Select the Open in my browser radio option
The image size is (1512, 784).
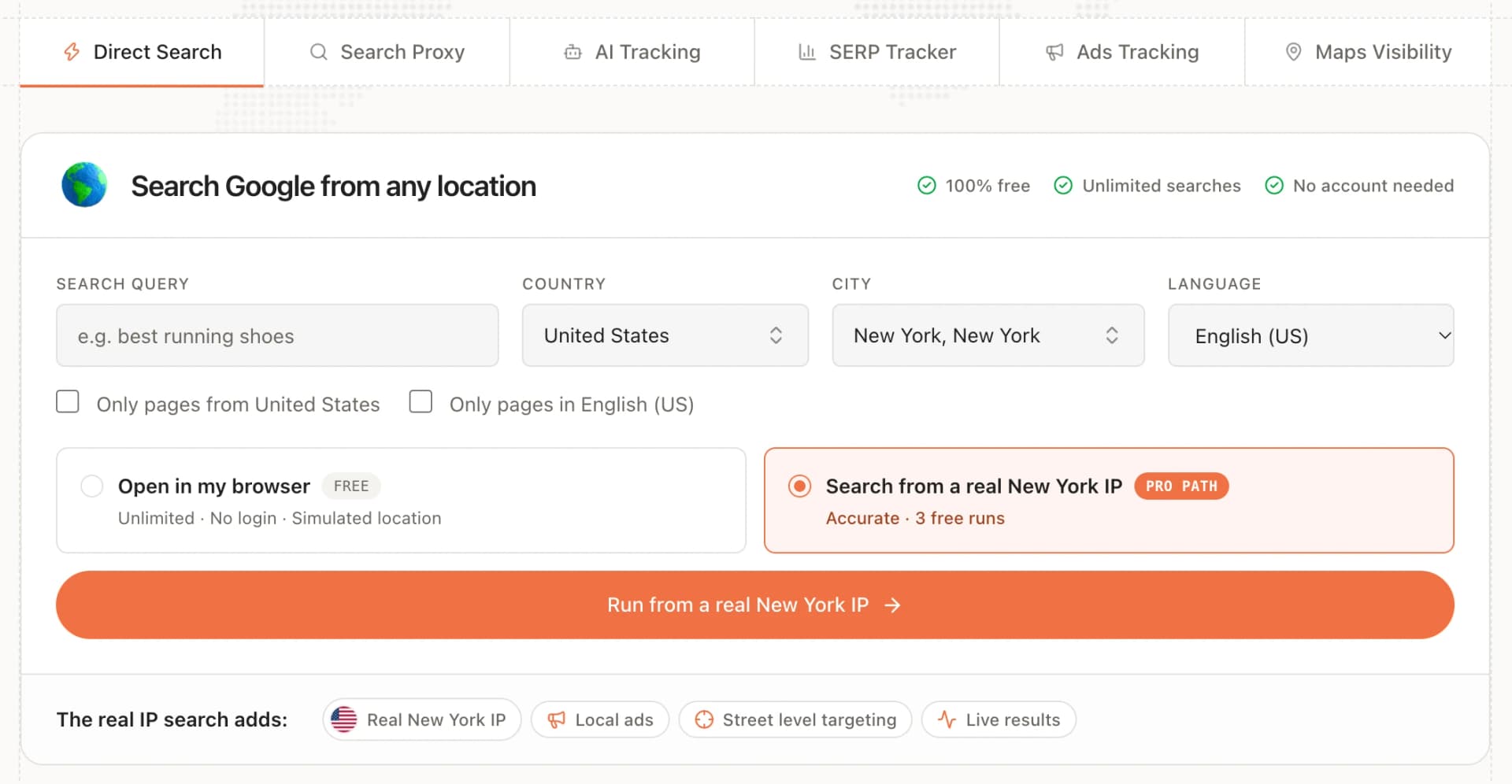(x=92, y=486)
